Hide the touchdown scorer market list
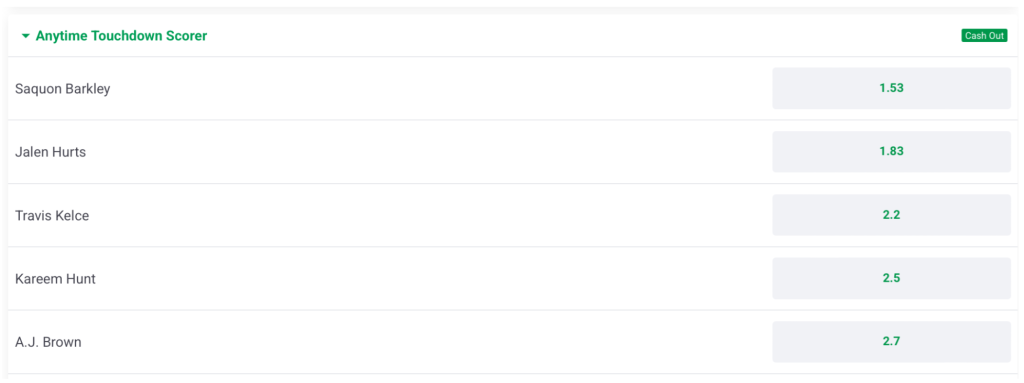 click(x=25, y=36)
